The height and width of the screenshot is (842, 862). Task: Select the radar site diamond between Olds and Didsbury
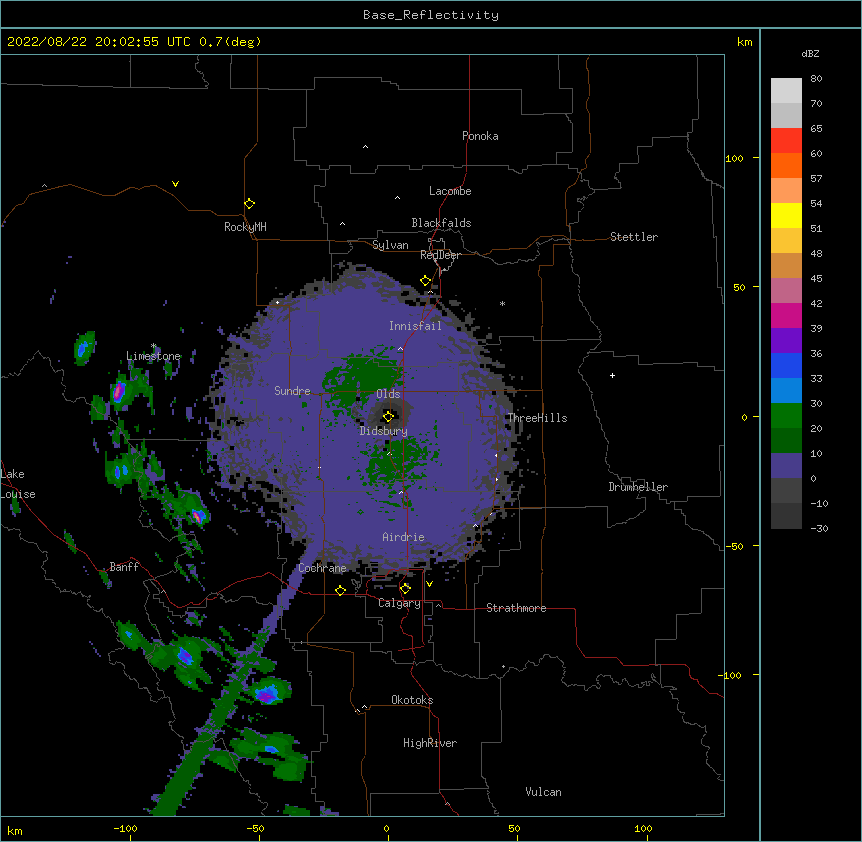click(388, 416)
